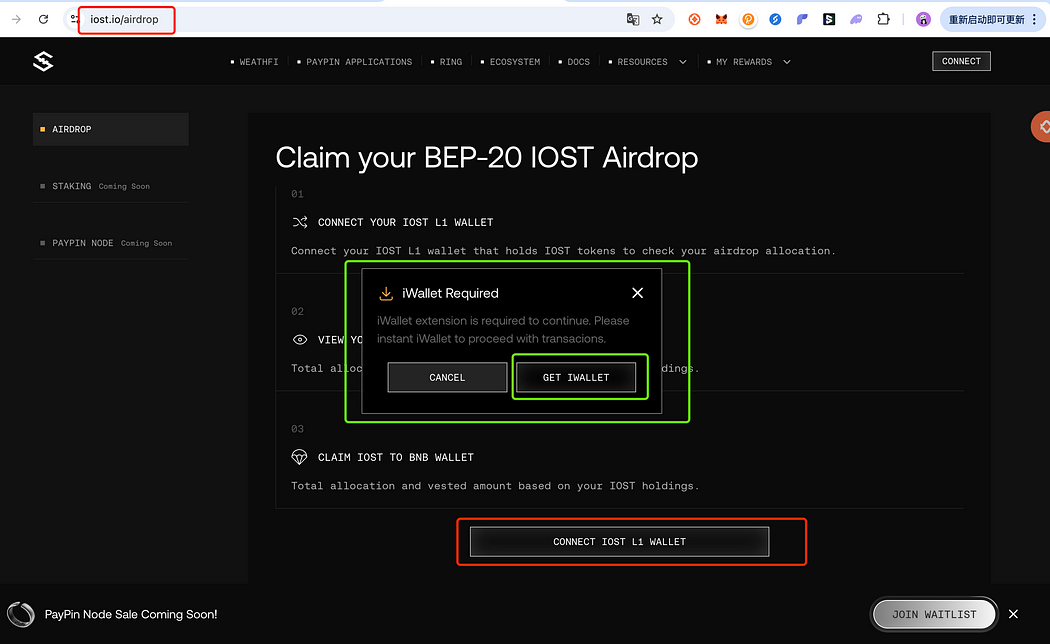Screen dimensions: 1050x644
Task: Click the parachute icon beside CLAIM IOST TO BNB WALLET
Action: pyautogui.click(x=299, y=457)
